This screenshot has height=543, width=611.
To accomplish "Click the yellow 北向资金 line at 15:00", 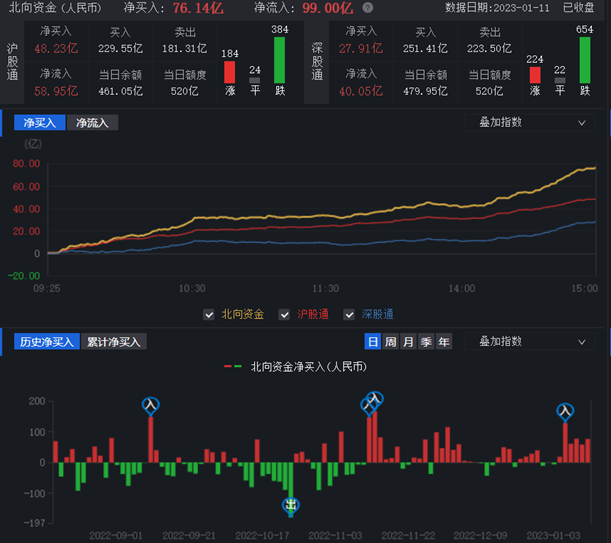I will [x=594, y=167].
